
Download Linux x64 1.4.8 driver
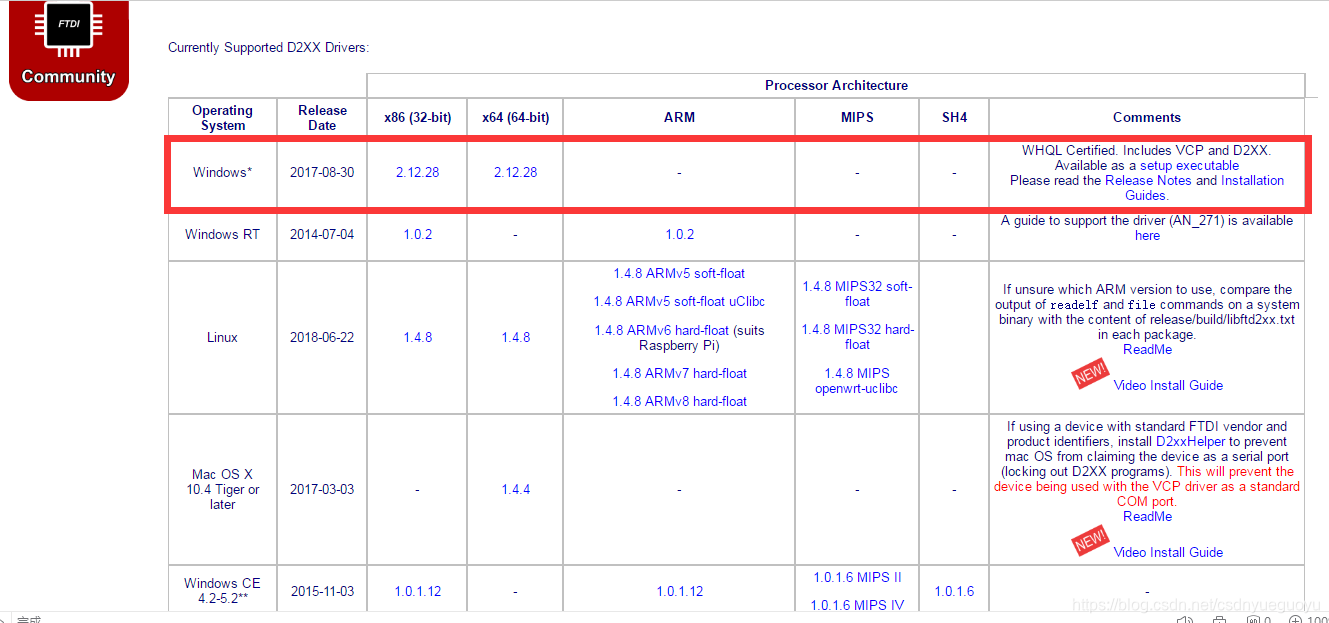coord(515,337)
